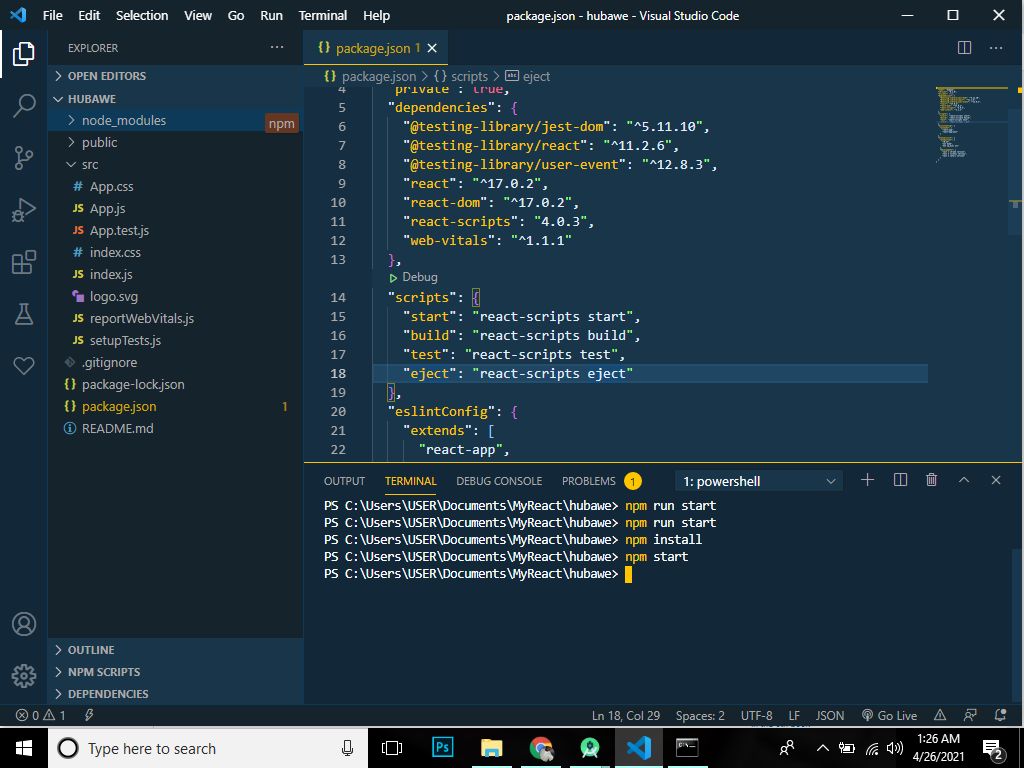Open the Accounts menu icon
1024x768 pixels.
(24, 624)
